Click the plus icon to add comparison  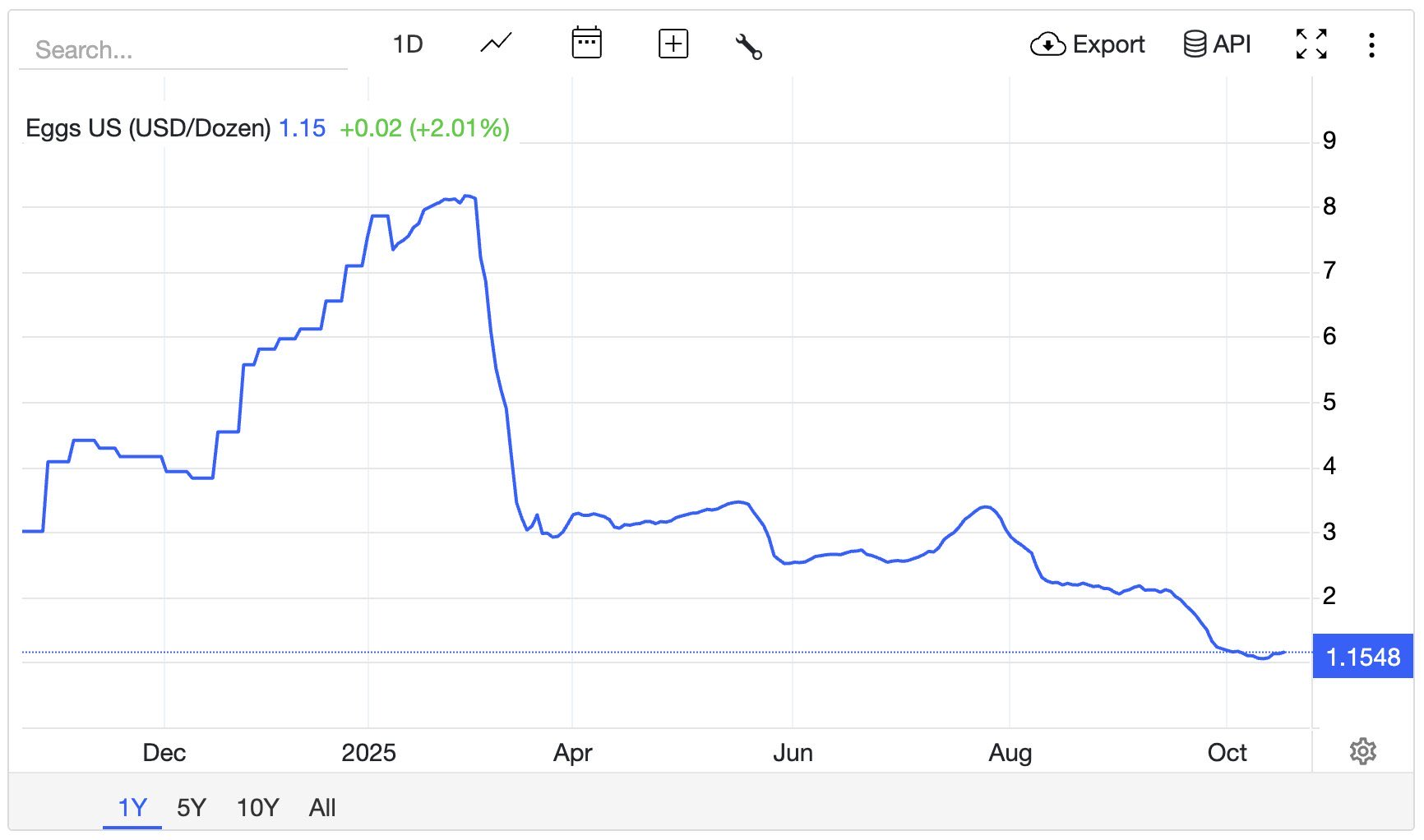point(673,44)
